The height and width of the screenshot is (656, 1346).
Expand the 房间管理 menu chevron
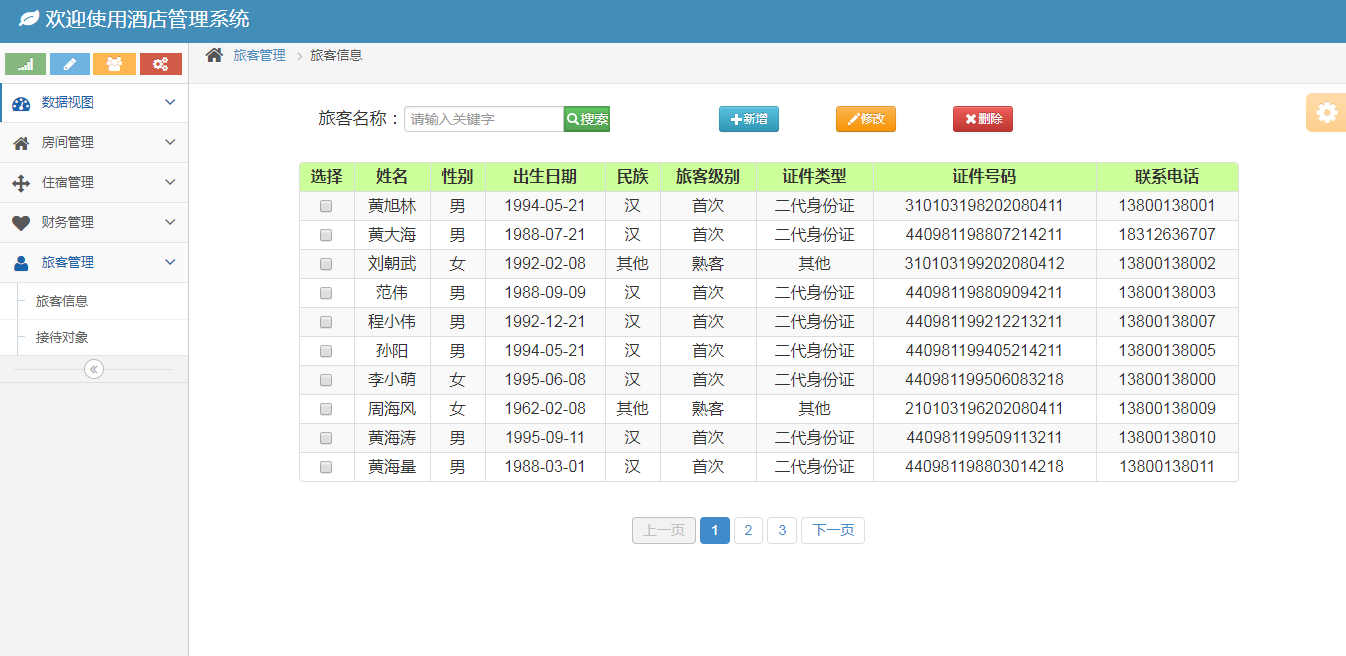click(170, 142)
